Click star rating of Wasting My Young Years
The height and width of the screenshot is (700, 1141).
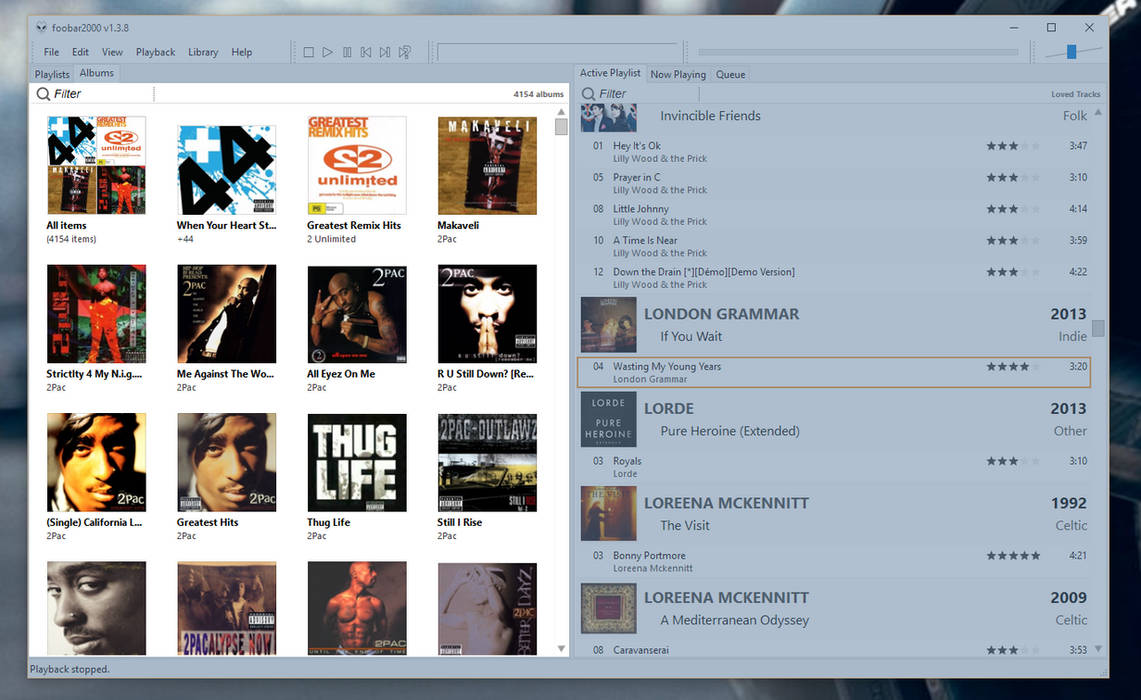[x=1013, y=367]
